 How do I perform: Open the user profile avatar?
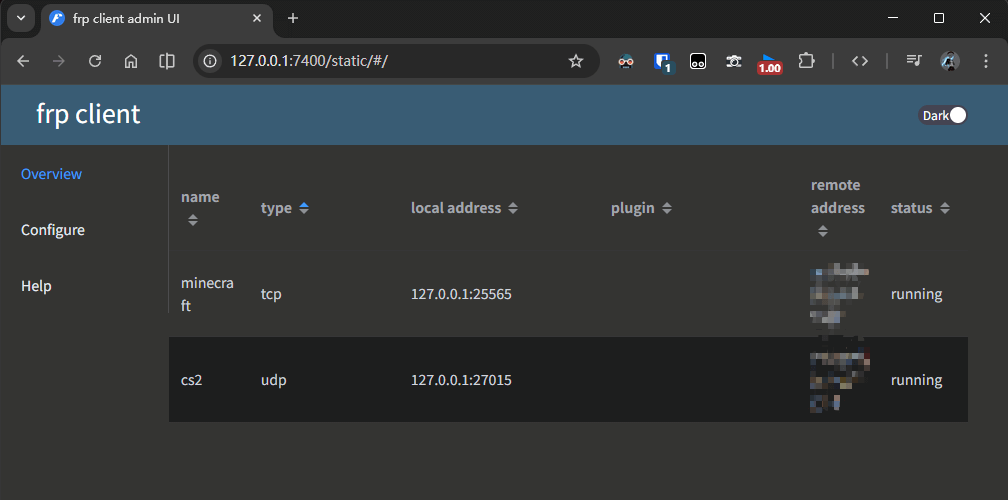pos(950,61)
